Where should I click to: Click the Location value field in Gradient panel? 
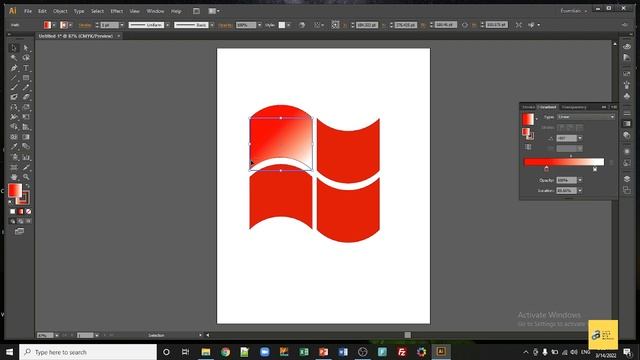pyautogui.click(x=567, y=191)
